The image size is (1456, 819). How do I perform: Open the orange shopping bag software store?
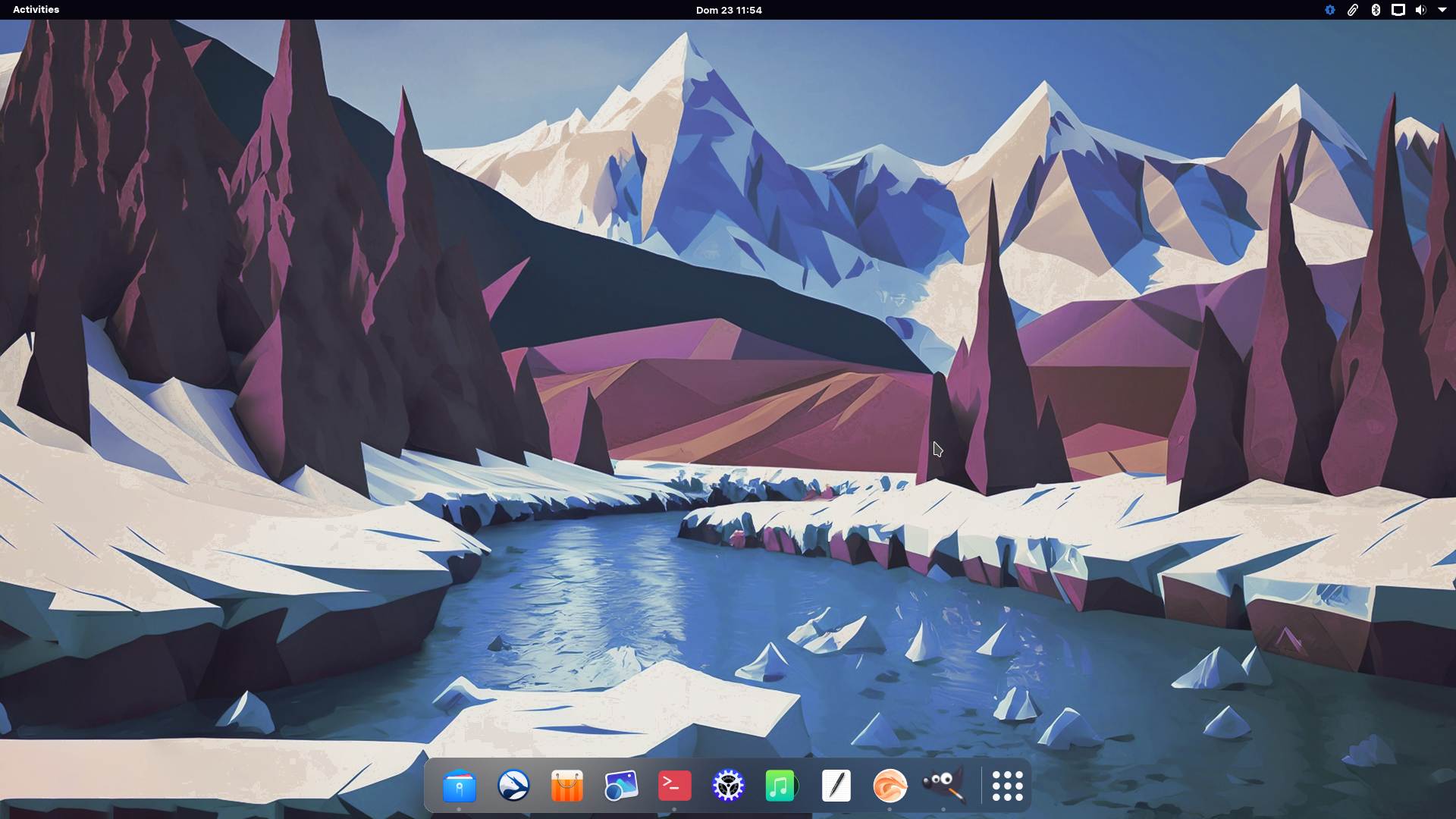point(566,786)
